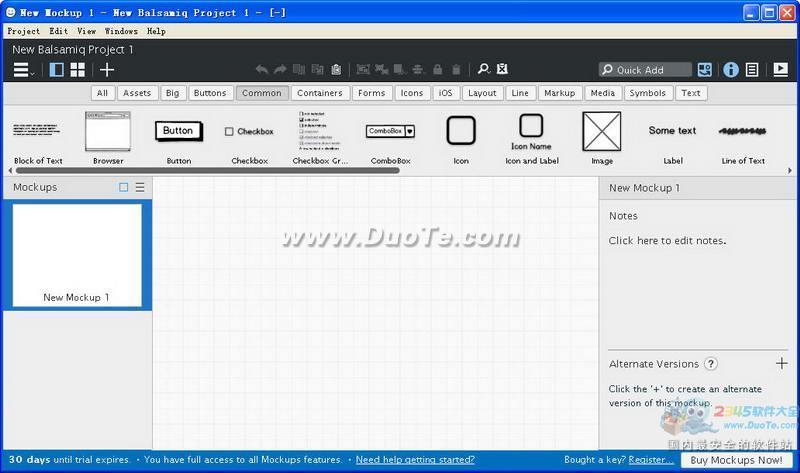Show All UI library controls
The height and width of the screenshot is (473, 800).
(x=102, y=93)
